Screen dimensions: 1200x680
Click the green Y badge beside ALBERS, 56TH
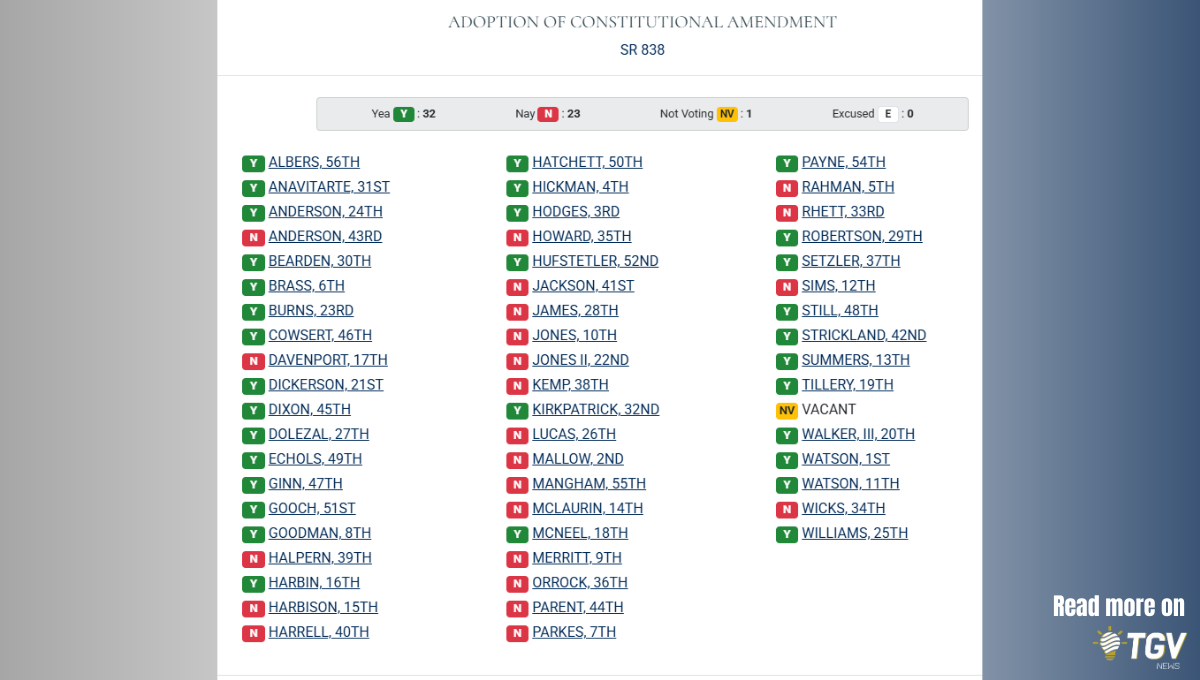click(x=253, y=163)
